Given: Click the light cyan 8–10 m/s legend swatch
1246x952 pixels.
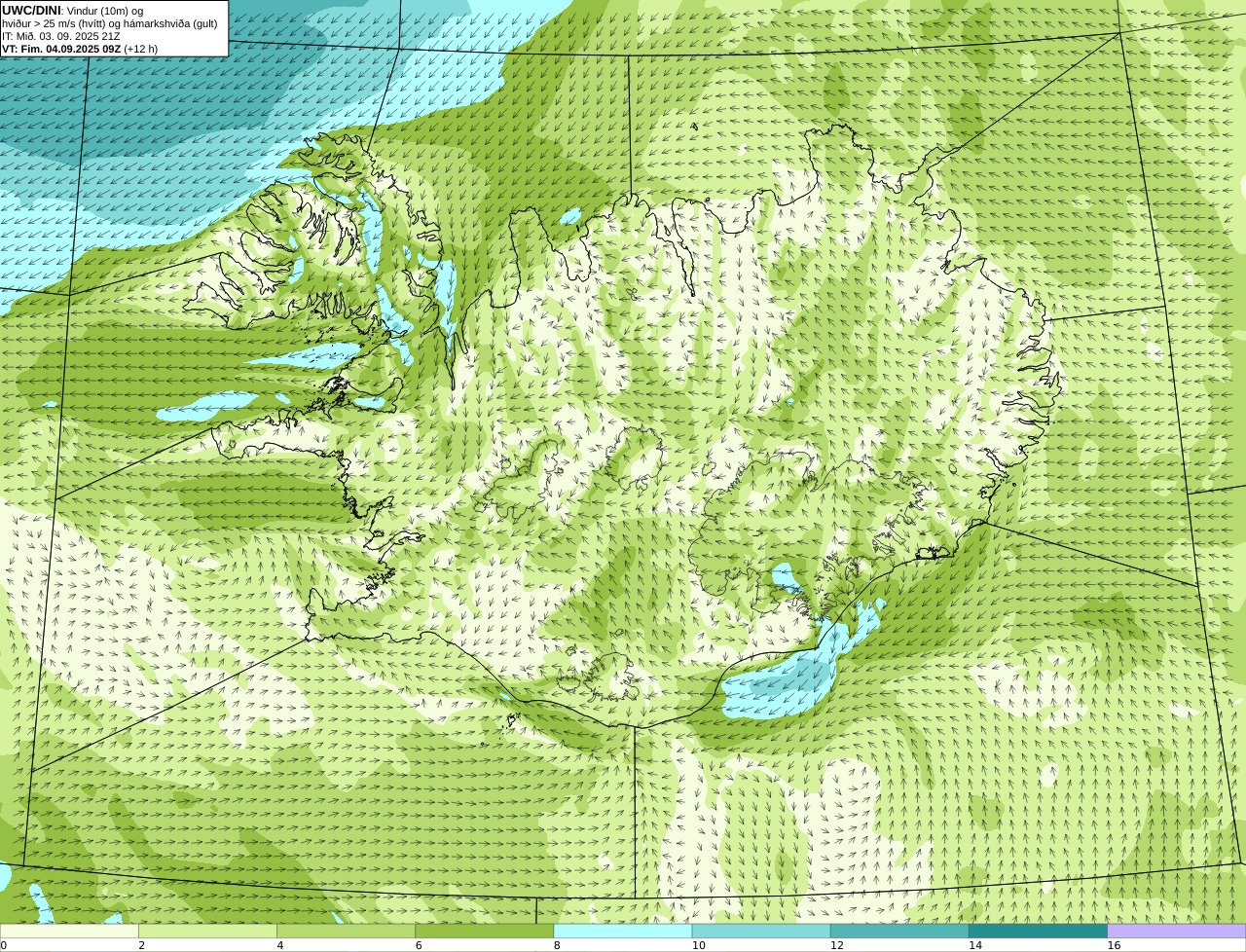Looking at the screenshot, I should pos(623,932).
